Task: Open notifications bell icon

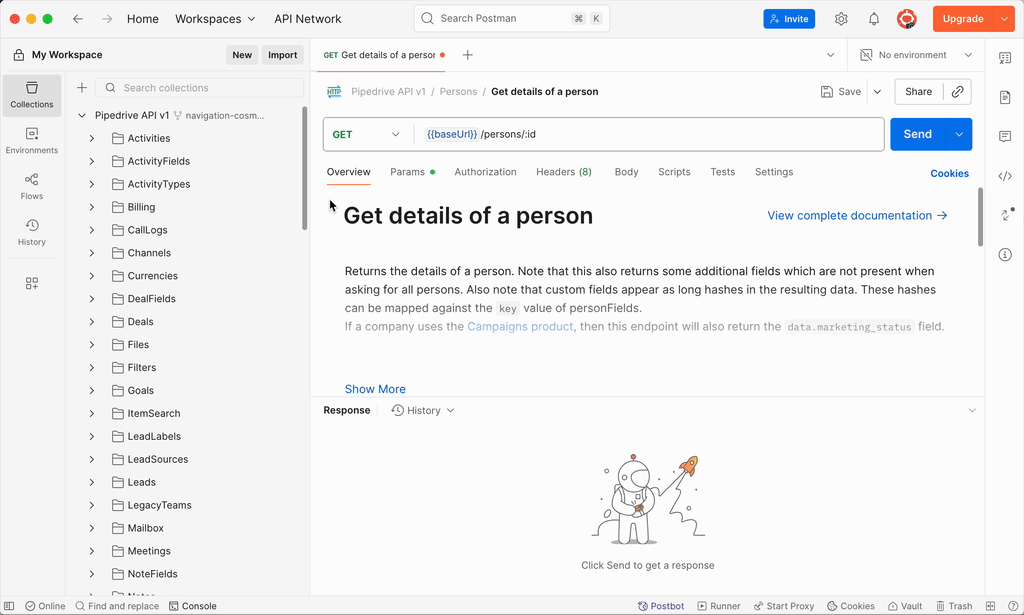Action: point(874,19)
